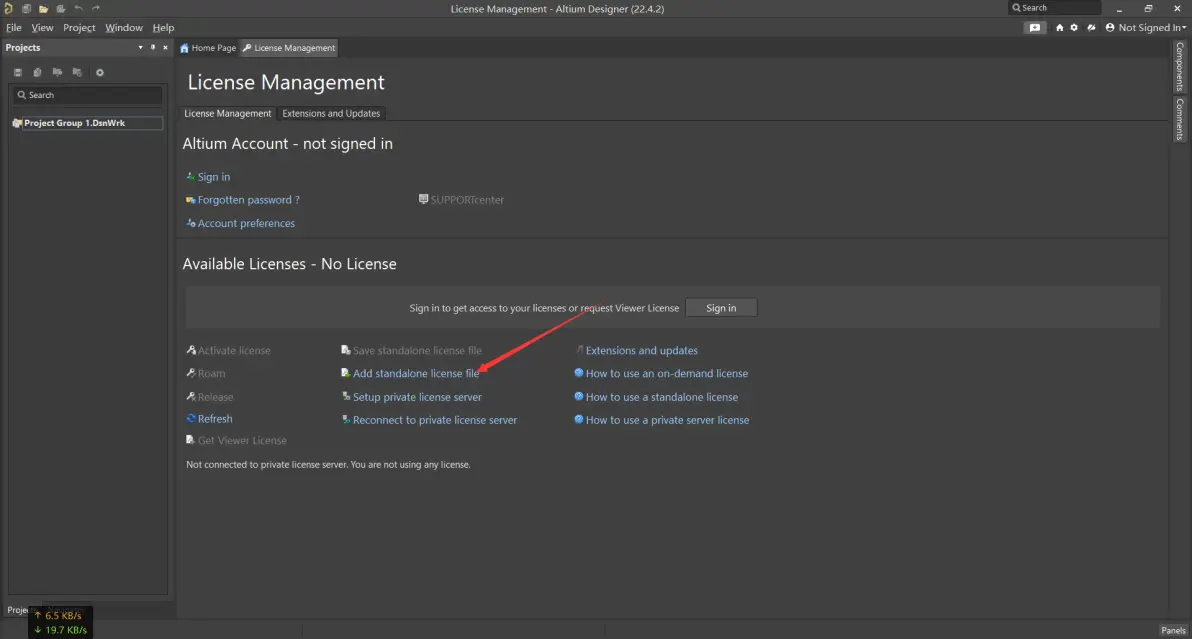Viewport: 1192px width, 639px height.
Task: Select the License Management sub-tab
Action: point(227,113)
